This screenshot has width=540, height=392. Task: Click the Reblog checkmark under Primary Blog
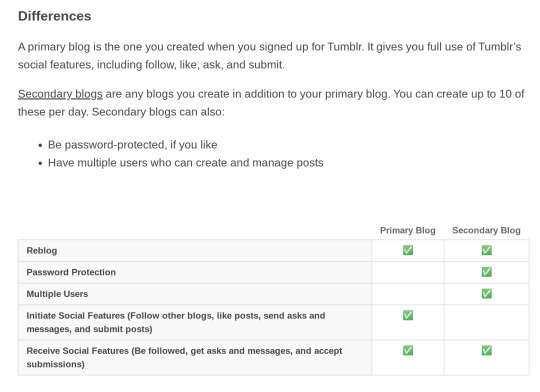pyautogui.click(x=408, y=250)
